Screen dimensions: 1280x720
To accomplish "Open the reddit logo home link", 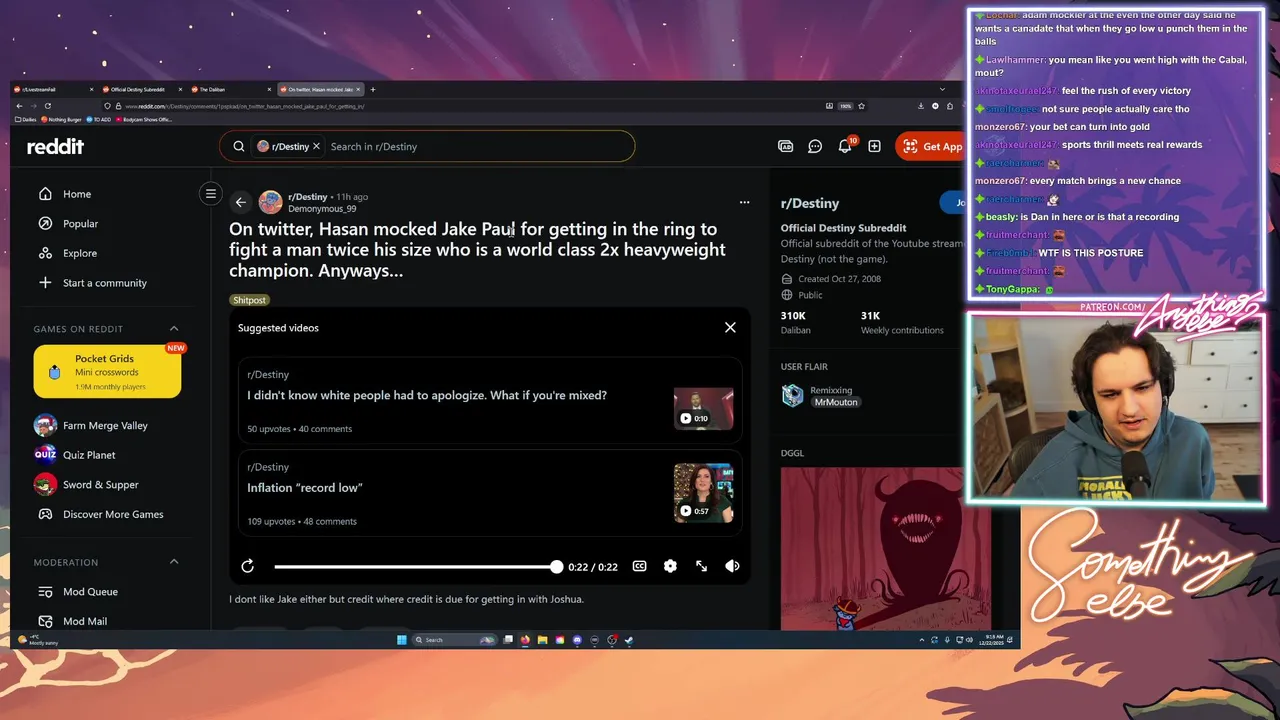I will coord(55,146).
